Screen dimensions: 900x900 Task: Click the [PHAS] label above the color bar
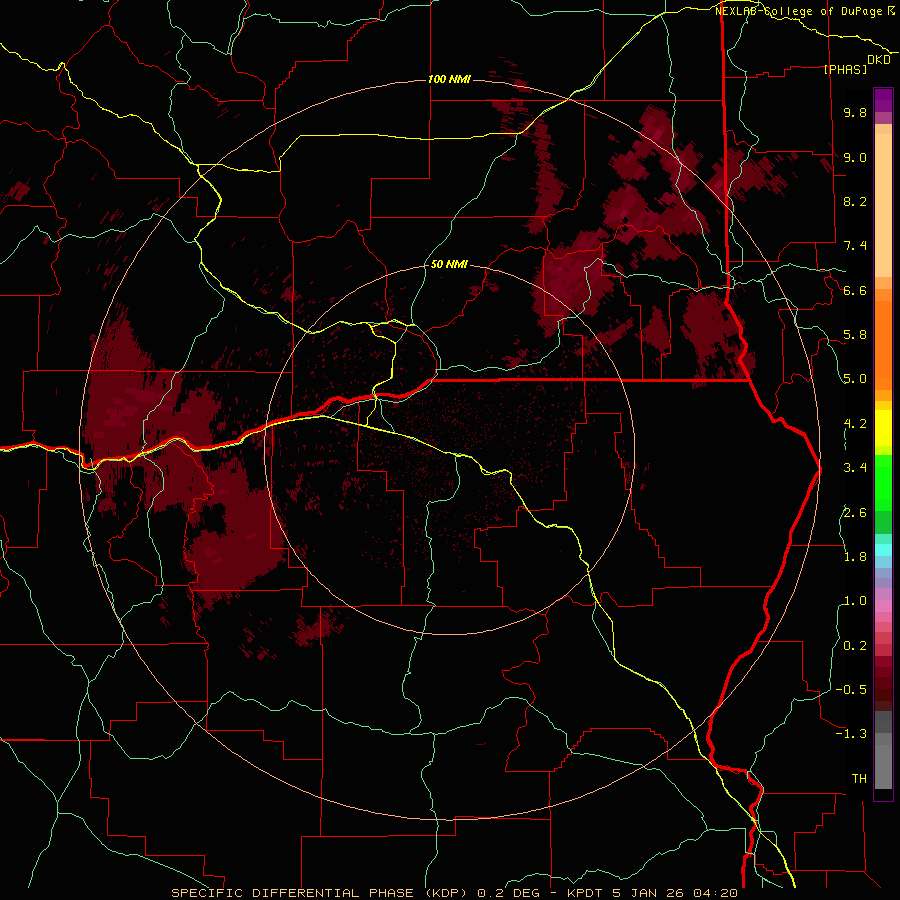[x=845, y=69]
